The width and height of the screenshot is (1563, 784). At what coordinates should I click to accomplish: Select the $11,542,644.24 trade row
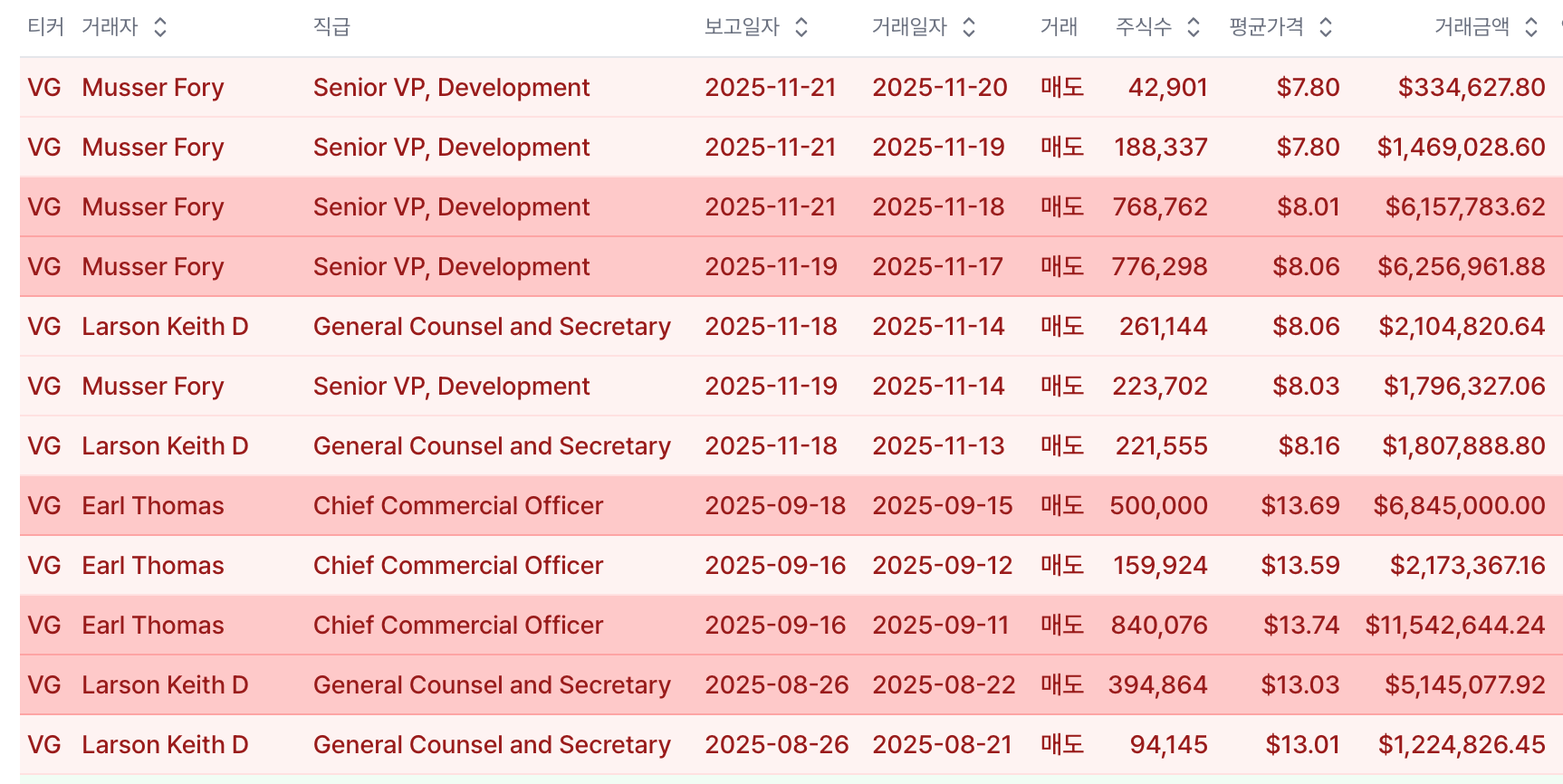[791, 625]
